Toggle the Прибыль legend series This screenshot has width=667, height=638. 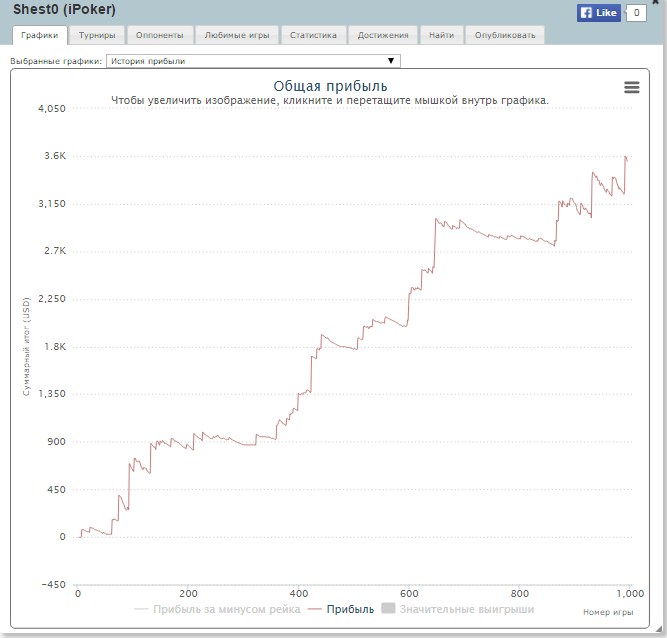click(341, 609)
